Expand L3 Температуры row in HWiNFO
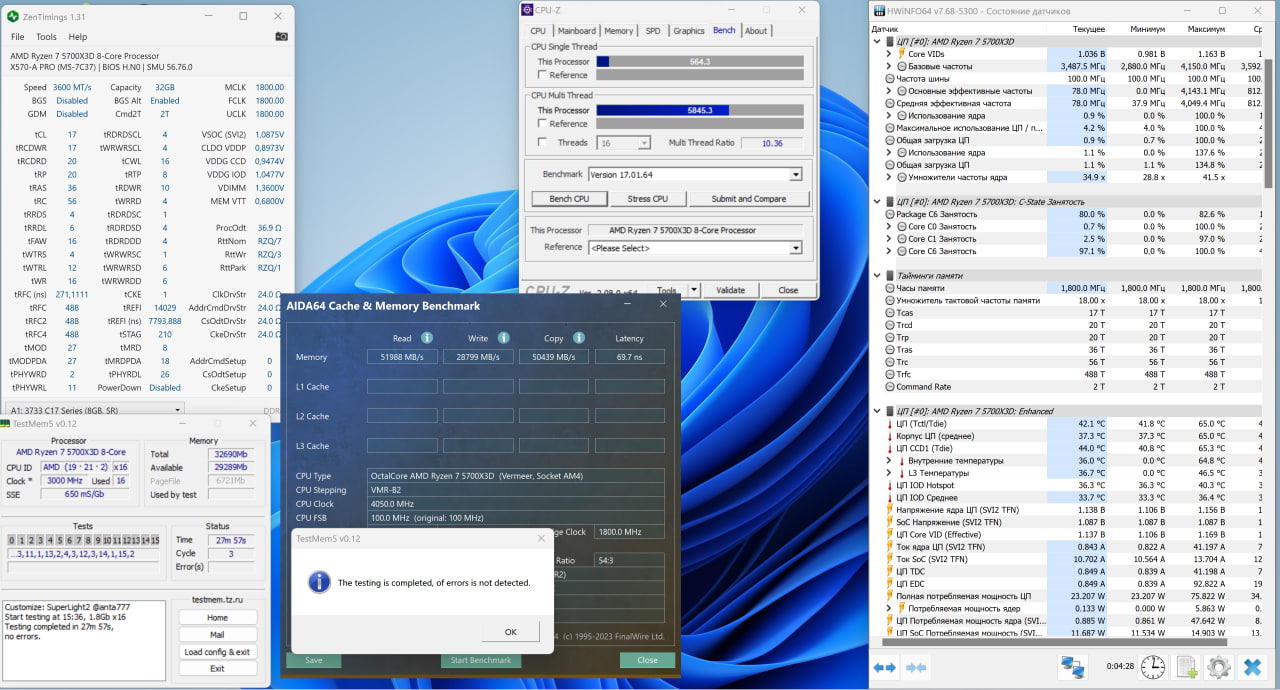The width and height of the screenshot is (1280, 690). coord(889,473)
